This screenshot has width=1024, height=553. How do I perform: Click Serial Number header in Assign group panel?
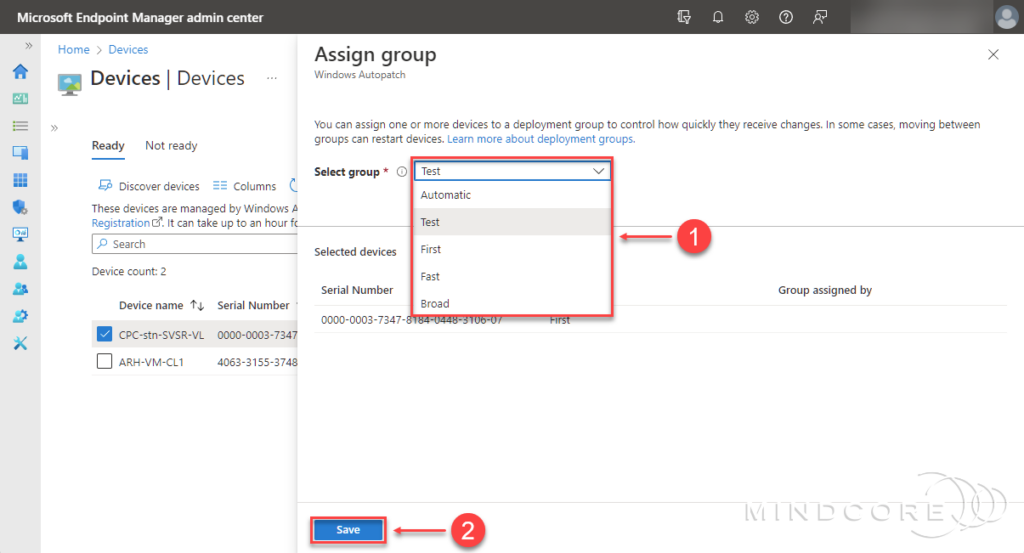point(357,290)
